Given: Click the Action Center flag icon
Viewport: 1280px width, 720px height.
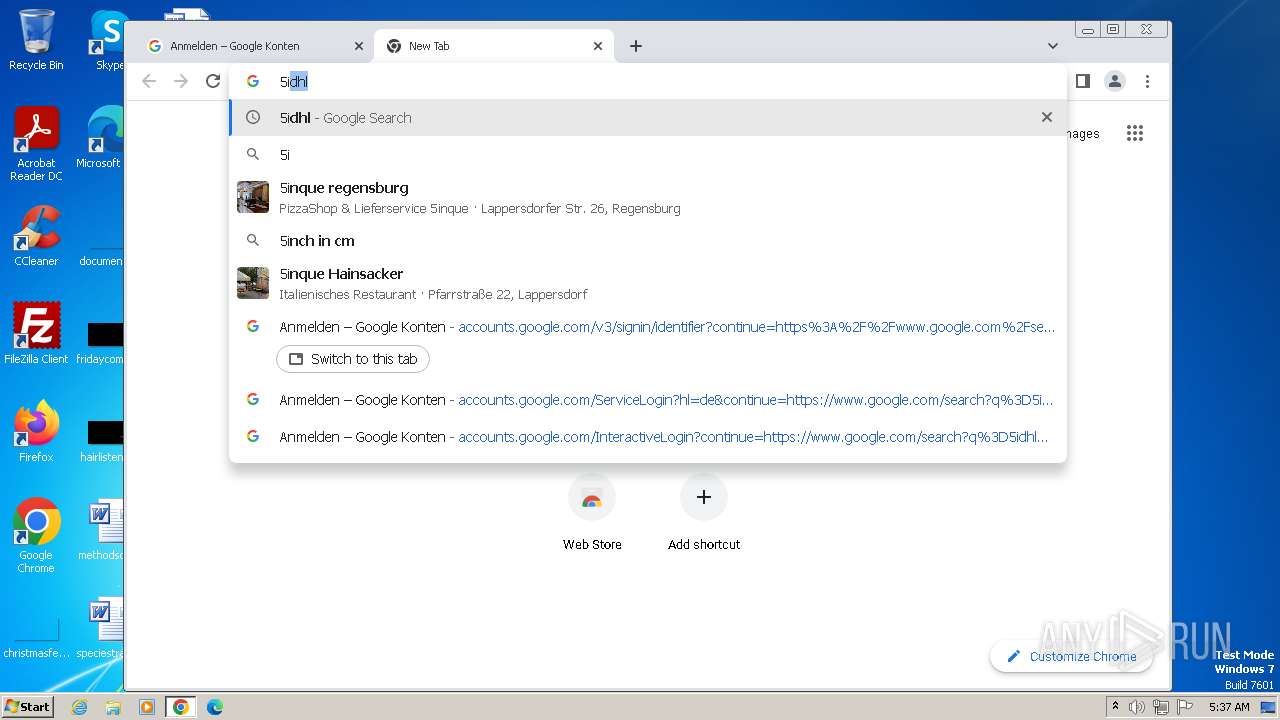Looking at the screenshot, I should click(1183, 707).
